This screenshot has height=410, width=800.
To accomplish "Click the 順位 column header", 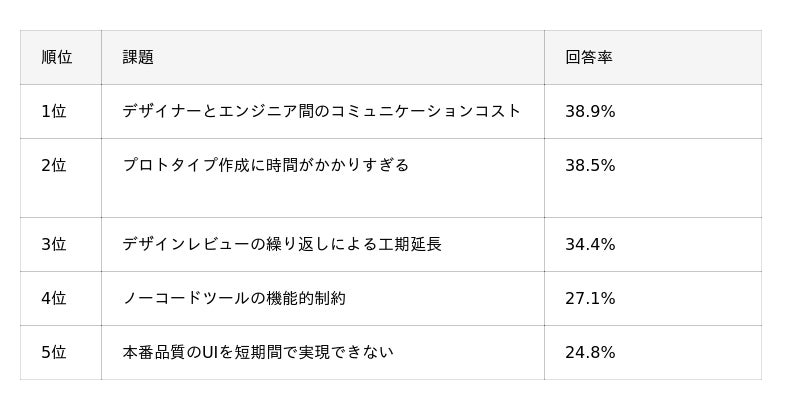I will pos(57,57).
